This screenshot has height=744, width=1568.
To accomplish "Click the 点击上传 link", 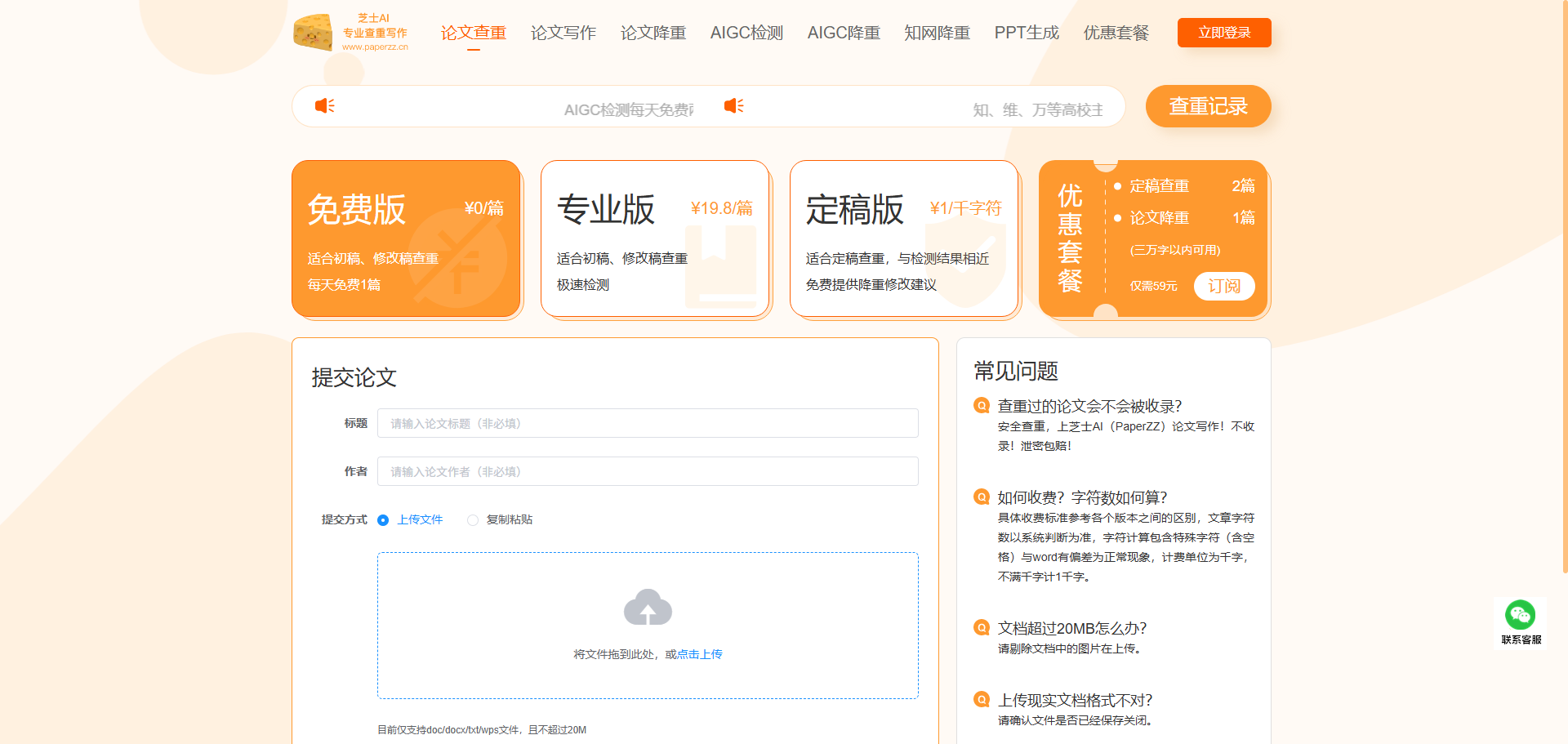I will pos(700,654).
